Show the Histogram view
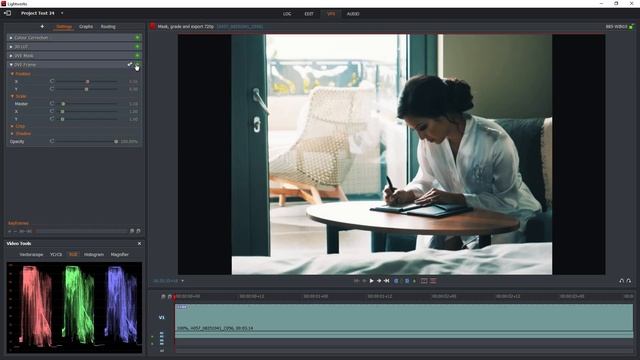The width and height of the screenshot is (640, 360). point(94,254)
